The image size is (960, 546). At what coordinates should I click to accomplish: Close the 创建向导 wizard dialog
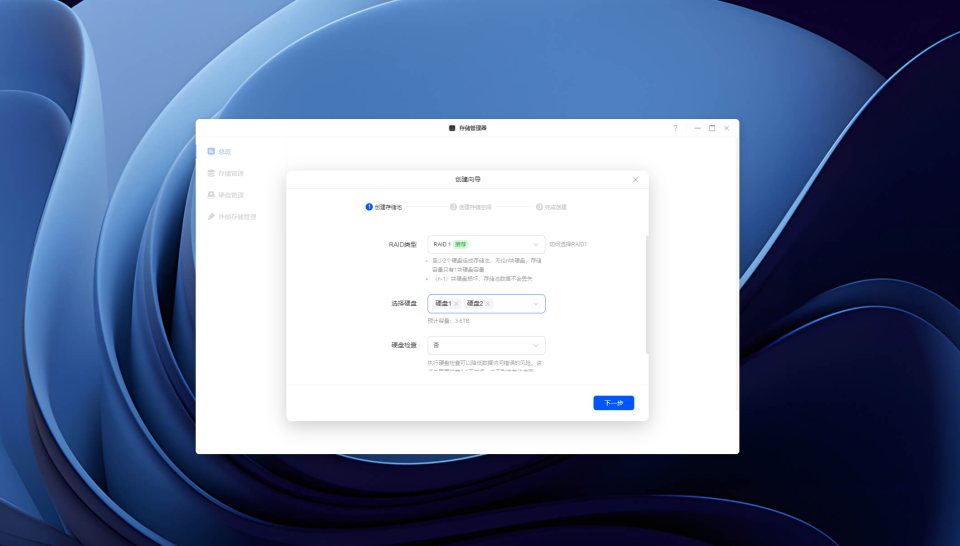(x=636, y=179)
